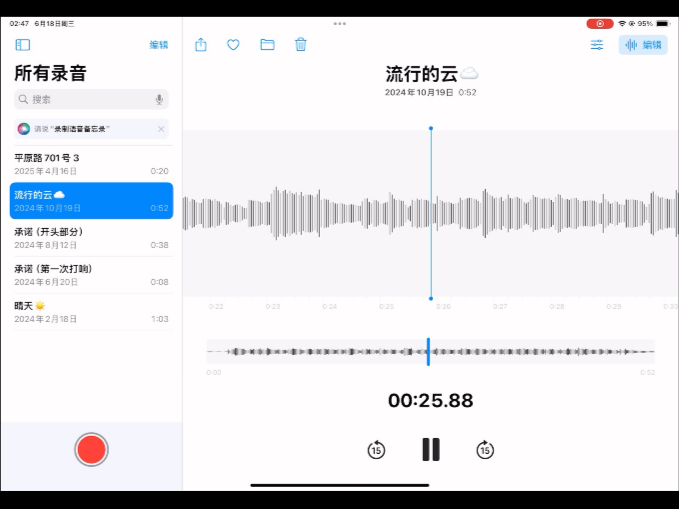The height and width of the screenshot is (509, 679).
Task: Click the 00:25.88 time display
Action: click(430, 400)
